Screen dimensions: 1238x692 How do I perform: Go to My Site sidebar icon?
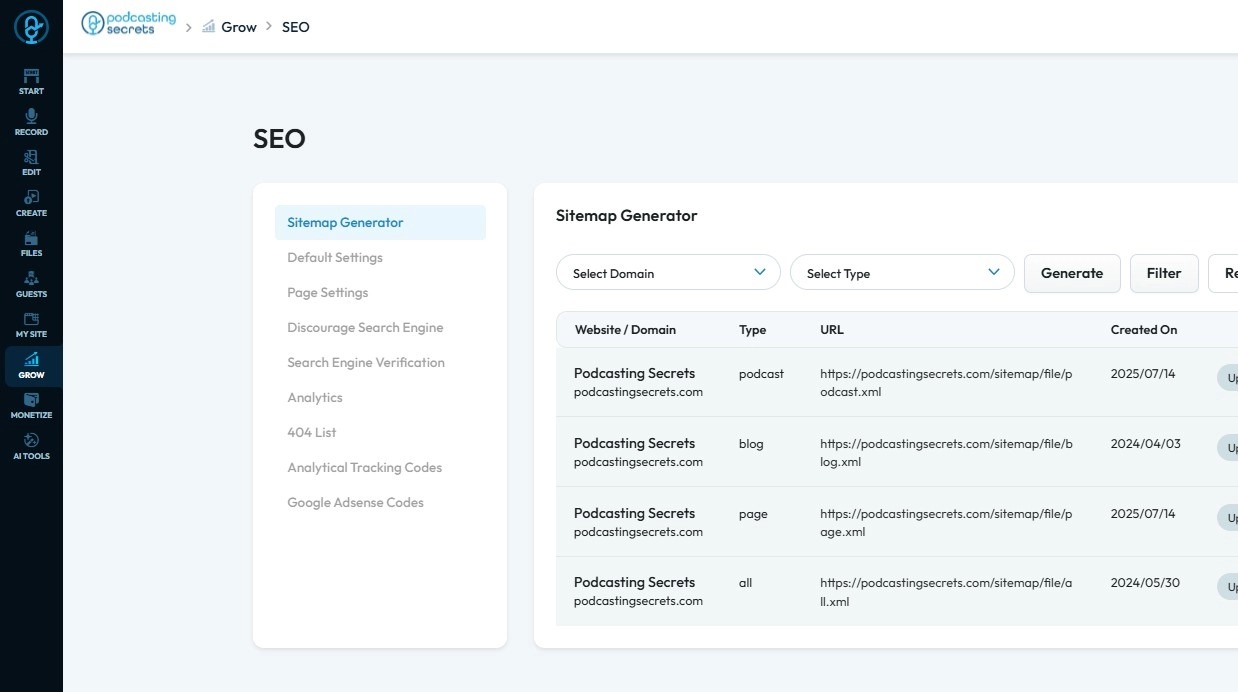coord(31,325)
